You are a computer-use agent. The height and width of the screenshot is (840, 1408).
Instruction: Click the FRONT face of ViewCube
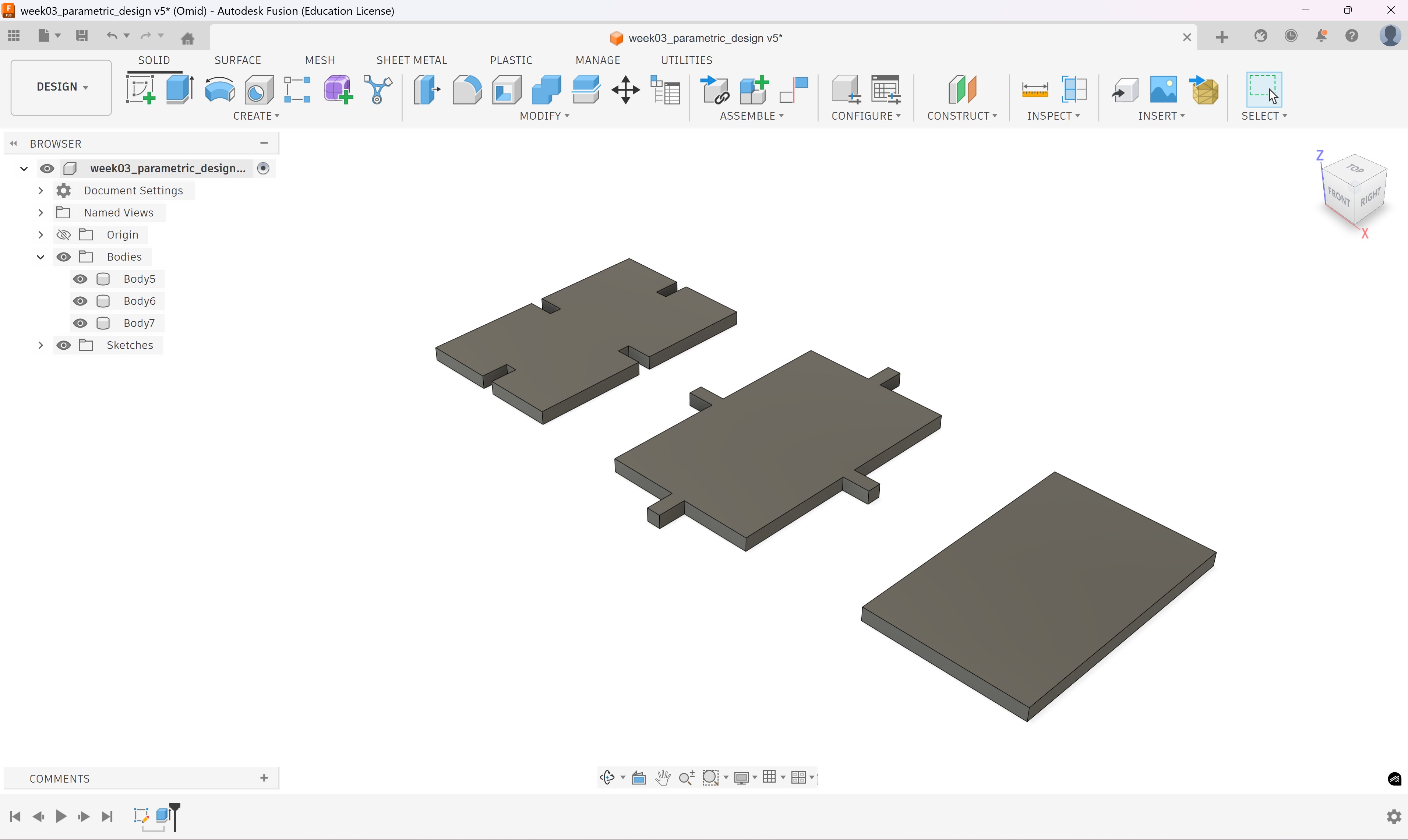coord(1338,197)
